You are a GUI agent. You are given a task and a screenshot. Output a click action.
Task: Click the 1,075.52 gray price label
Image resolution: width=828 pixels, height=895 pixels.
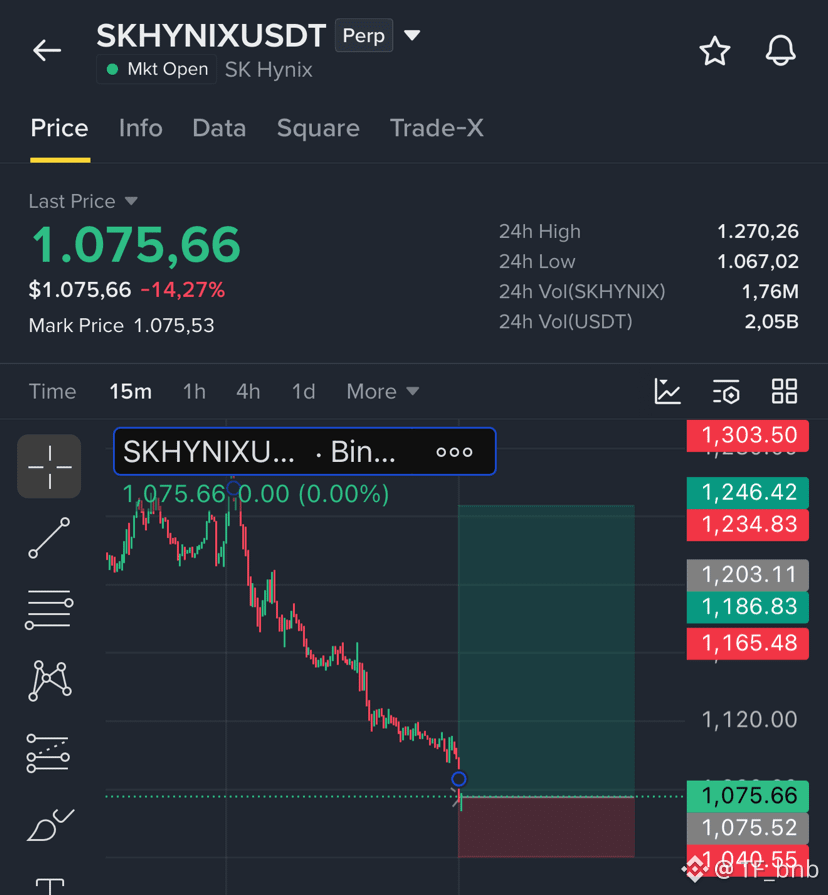748,828
